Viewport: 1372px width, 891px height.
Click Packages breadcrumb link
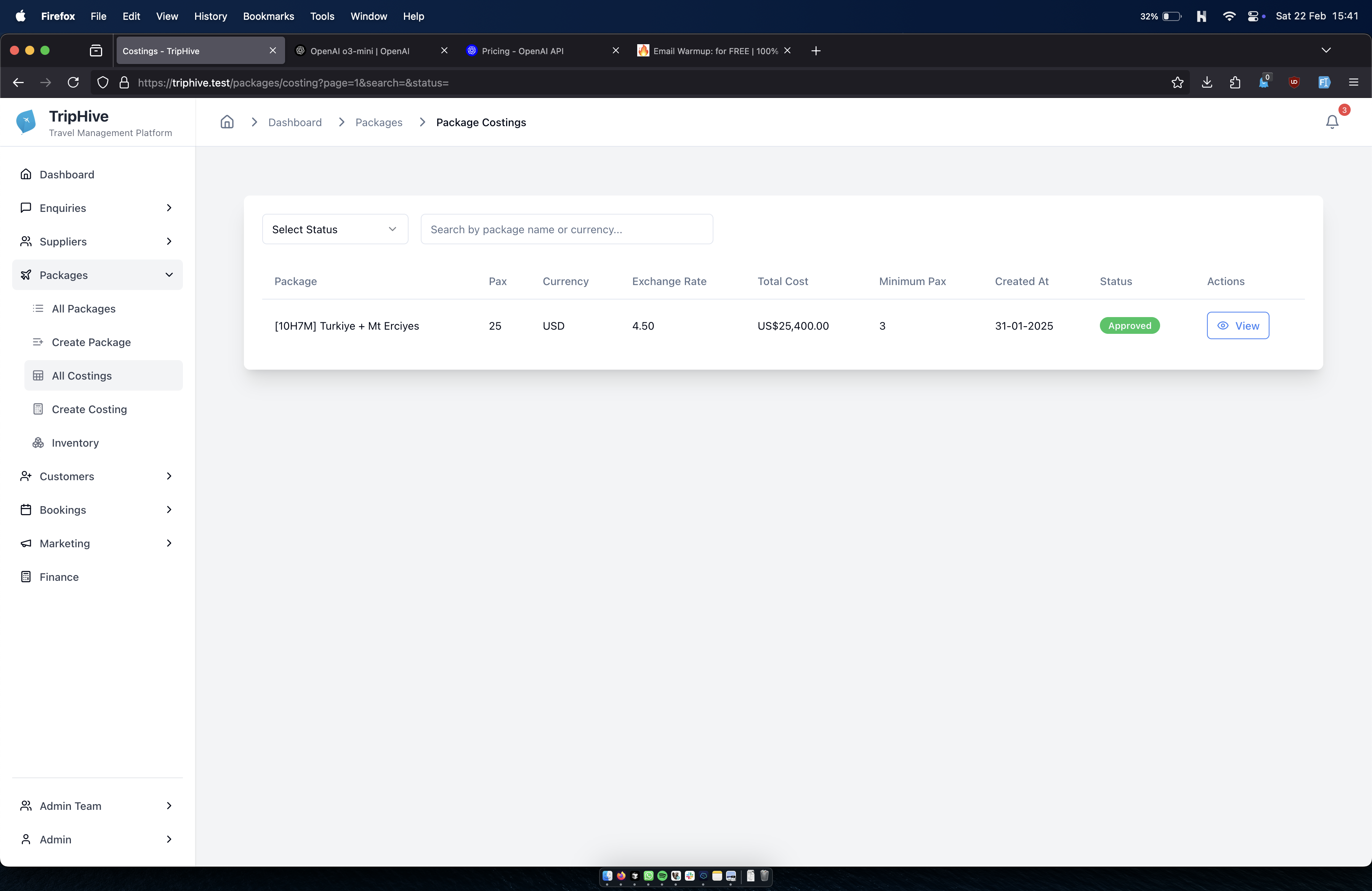379,122
